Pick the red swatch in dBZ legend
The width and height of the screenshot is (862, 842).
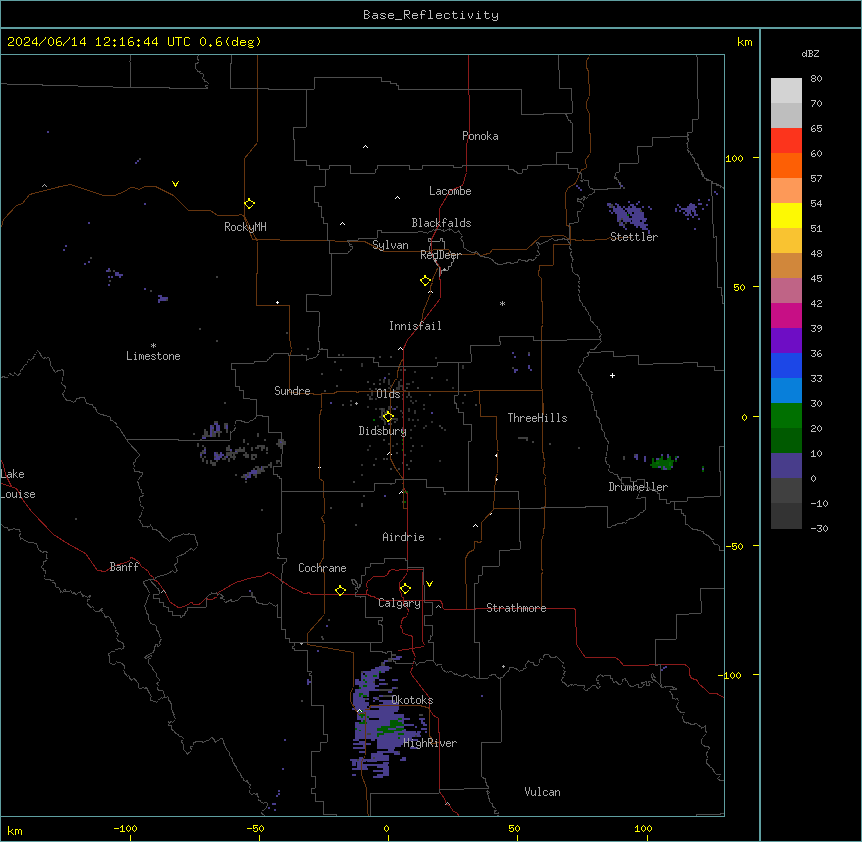coord(786,140)
